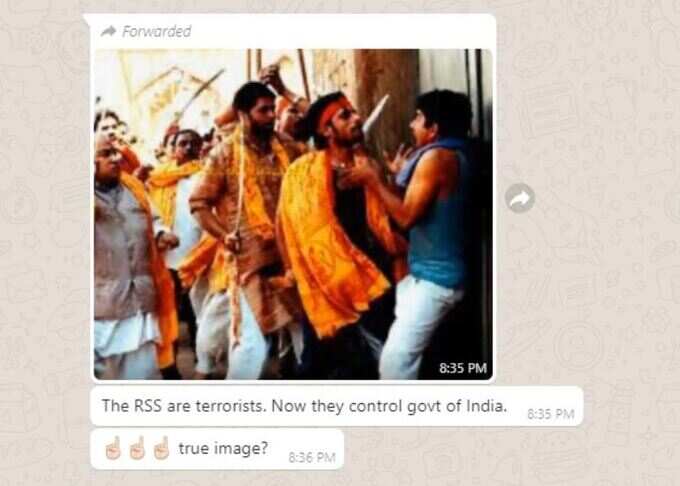
Task: Select the 'true image?' message text
Action: coord(223,448)
